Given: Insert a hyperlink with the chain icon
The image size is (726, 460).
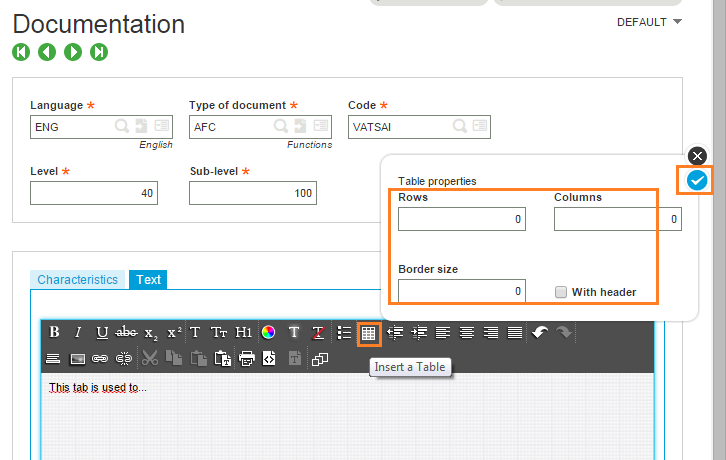Looking at the screenshot, I should pos(100,359).
